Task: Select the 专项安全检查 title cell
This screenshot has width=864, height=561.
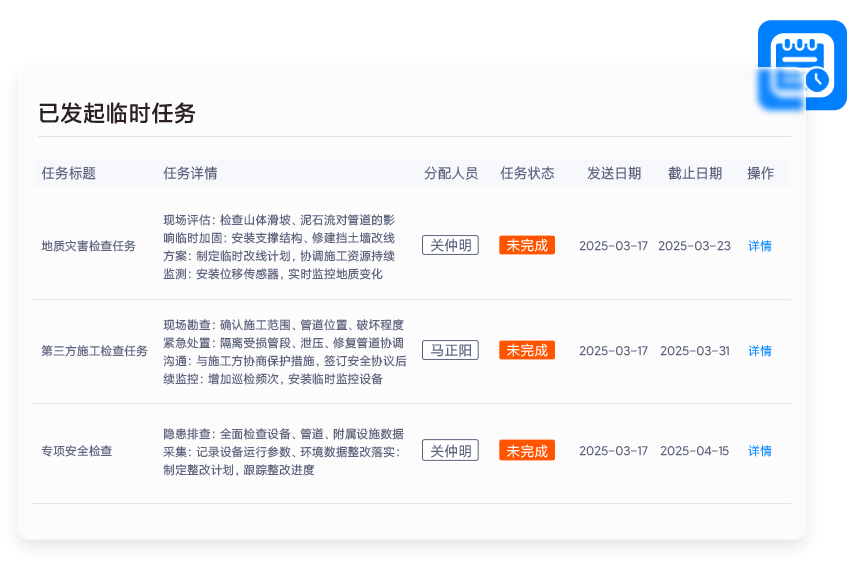Action: (77, 451)
